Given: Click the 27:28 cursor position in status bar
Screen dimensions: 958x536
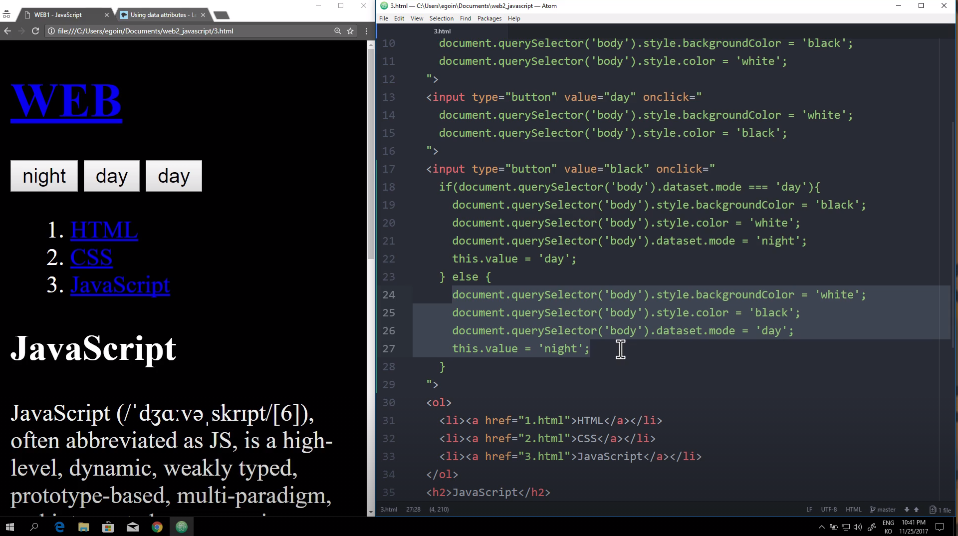Looking at the screenshot, I should 413,510.
